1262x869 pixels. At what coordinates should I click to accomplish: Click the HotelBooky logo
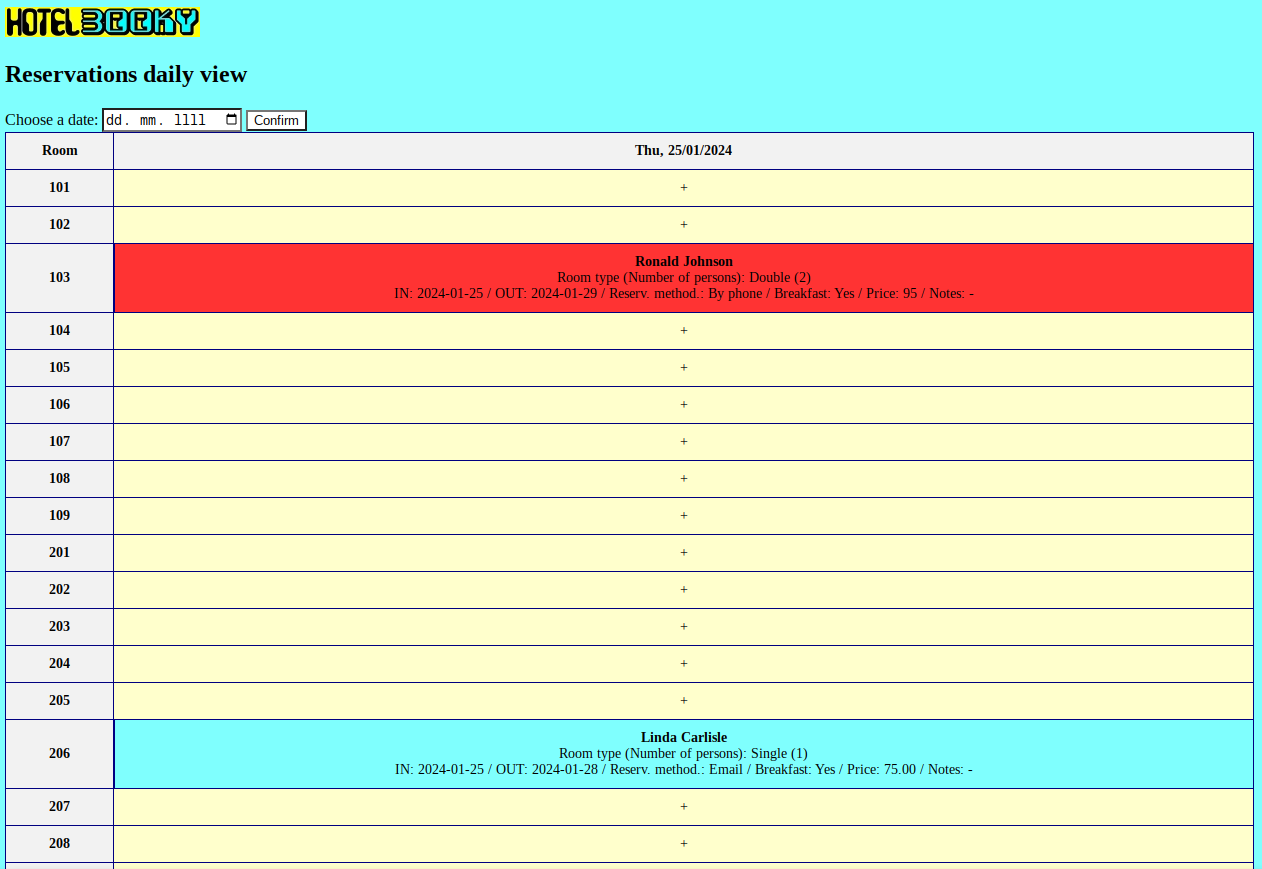click(102, 22)
